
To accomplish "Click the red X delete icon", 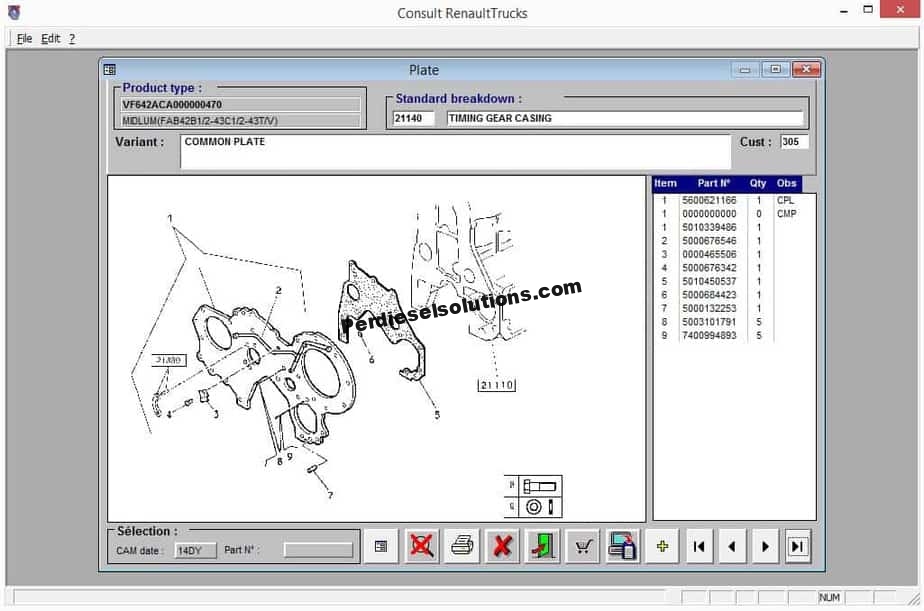I will [502, 546].
